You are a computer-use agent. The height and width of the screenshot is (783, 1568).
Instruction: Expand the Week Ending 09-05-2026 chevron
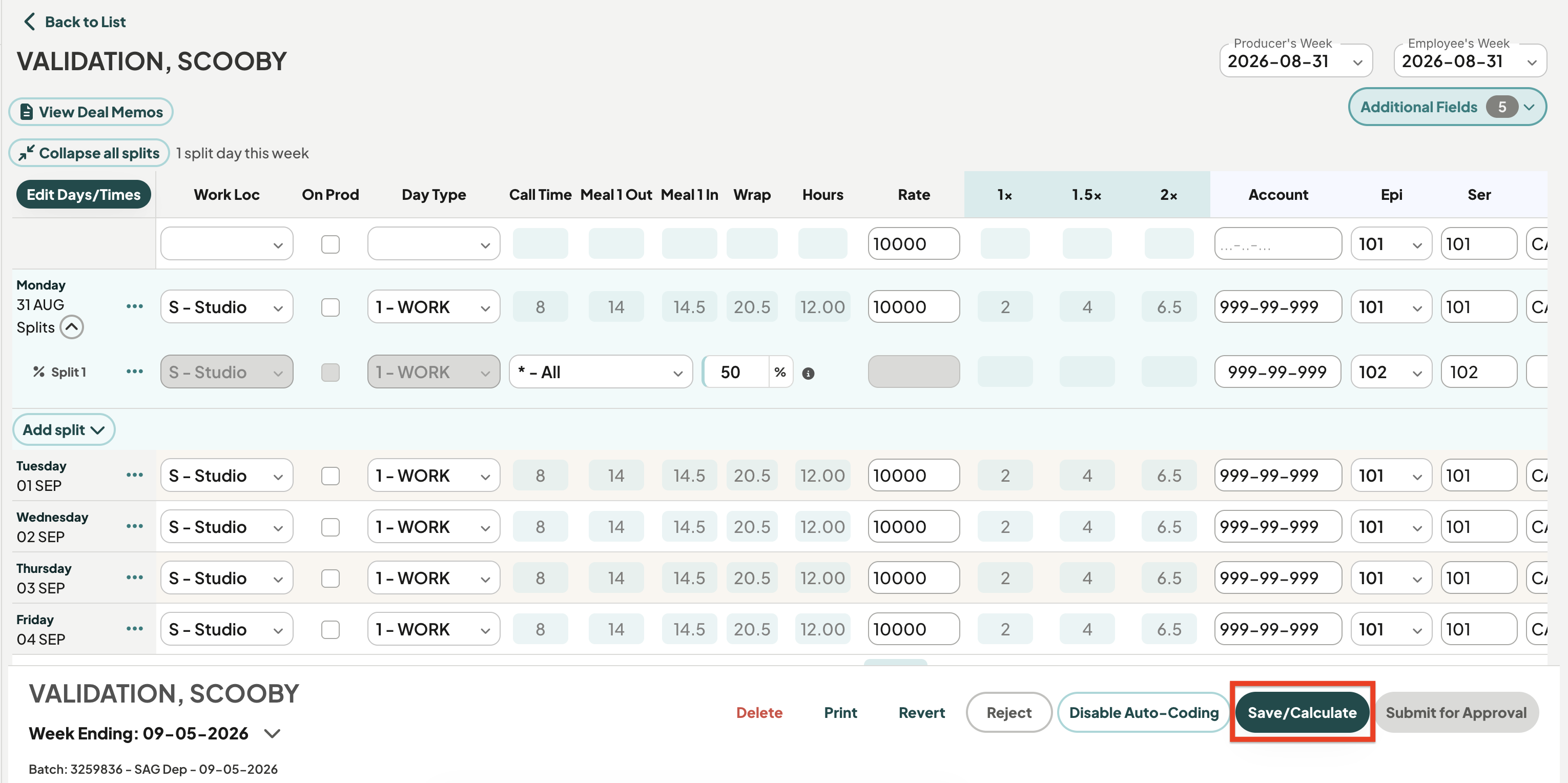point(272,734)
